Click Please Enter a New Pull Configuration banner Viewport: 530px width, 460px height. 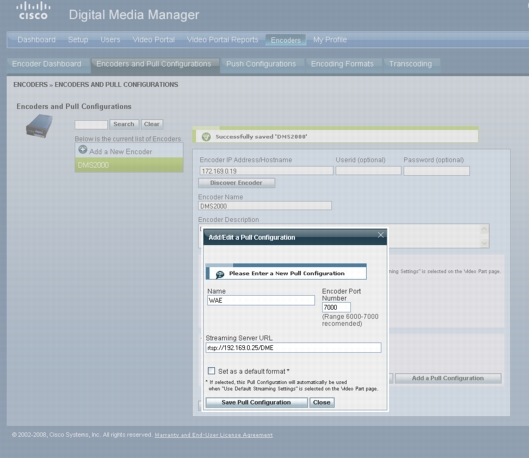pyautogui.click(x=286, y=273)
